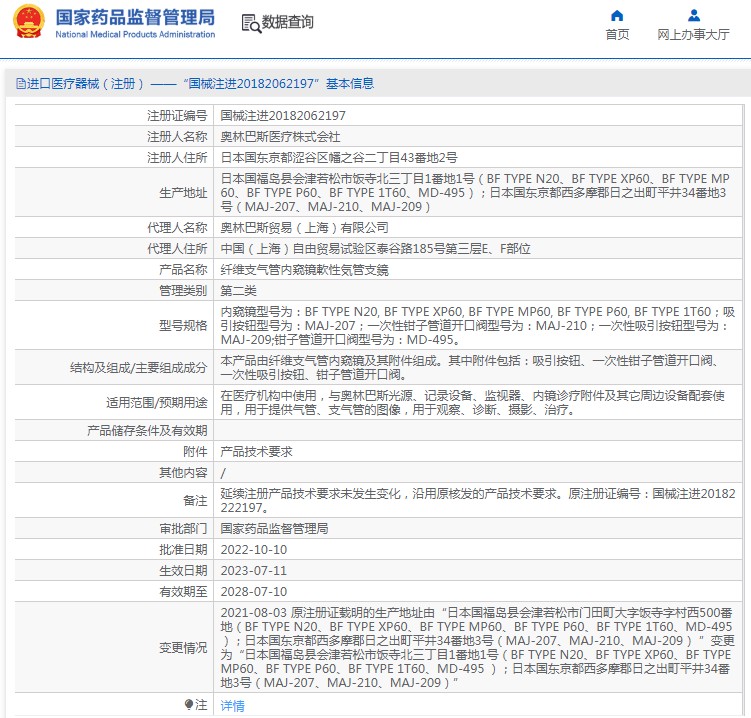Select the 第二类 management category value
Image resolution: width=751 pixels, height=718 pixels.
point(239,291)
